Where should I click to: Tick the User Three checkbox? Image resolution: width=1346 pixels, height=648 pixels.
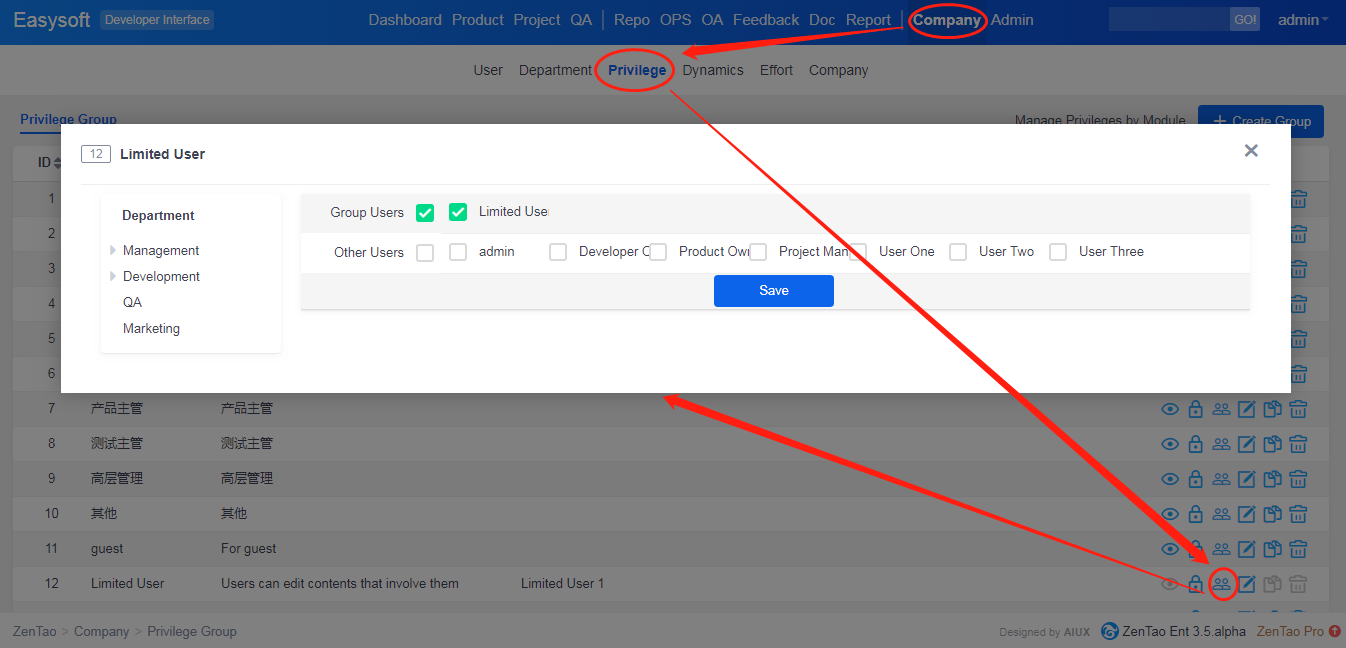point(1058,252)
